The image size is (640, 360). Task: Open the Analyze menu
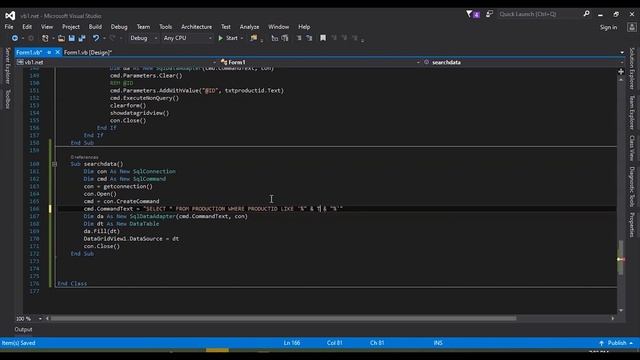[x=249, y=27]
